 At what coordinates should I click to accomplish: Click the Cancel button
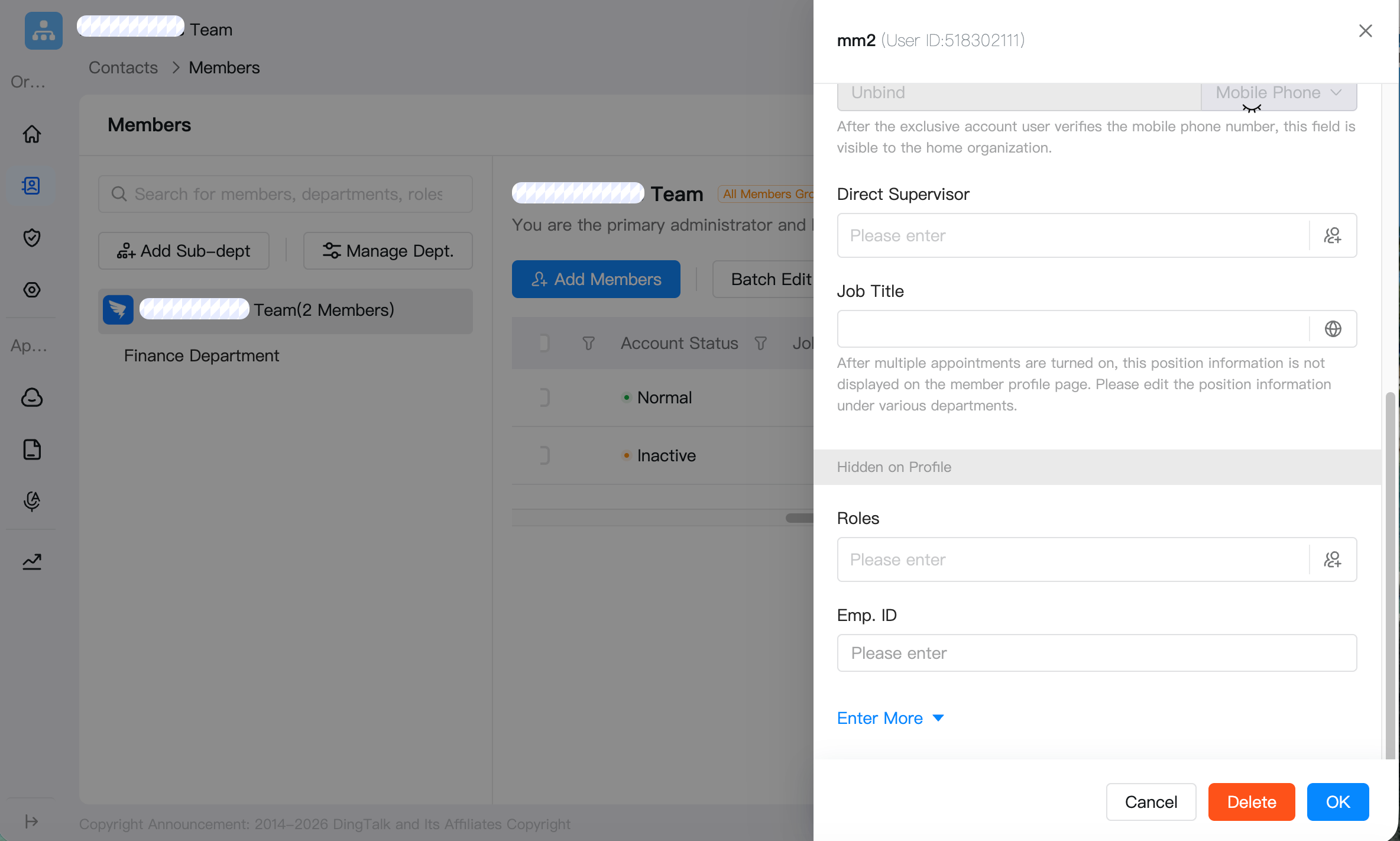click(1151, 802)
